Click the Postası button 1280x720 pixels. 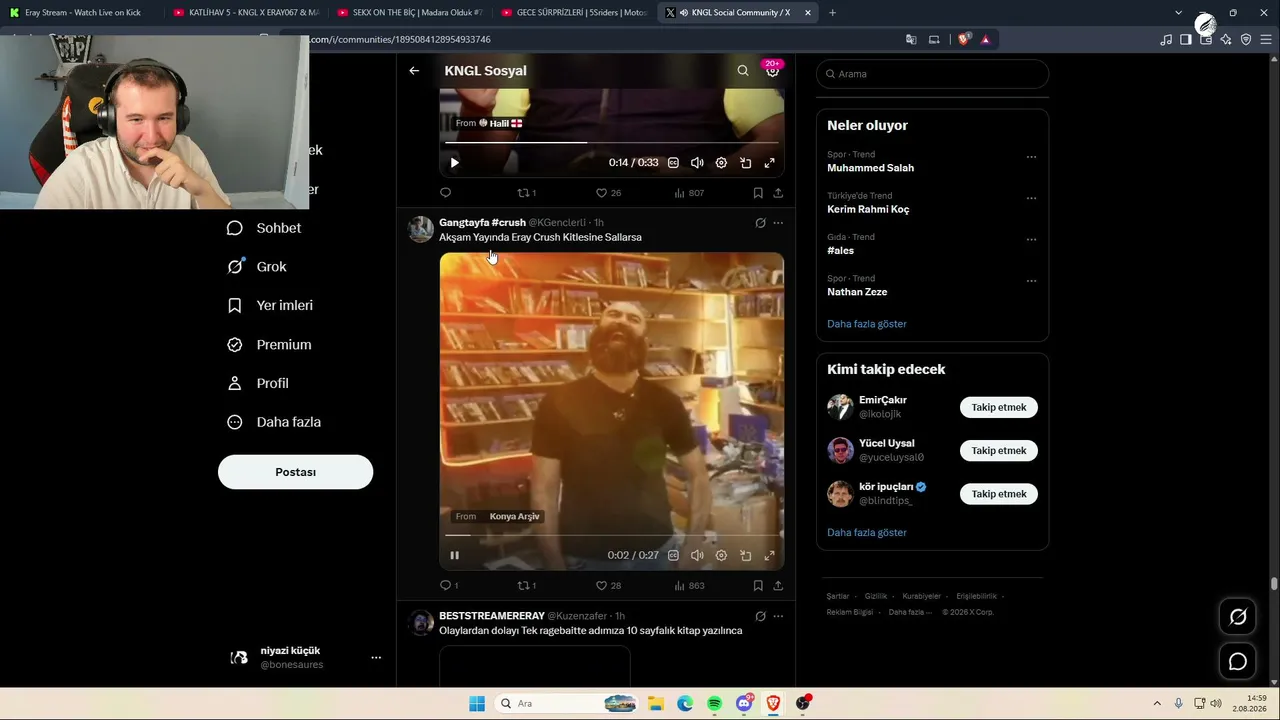pos(295,472)
